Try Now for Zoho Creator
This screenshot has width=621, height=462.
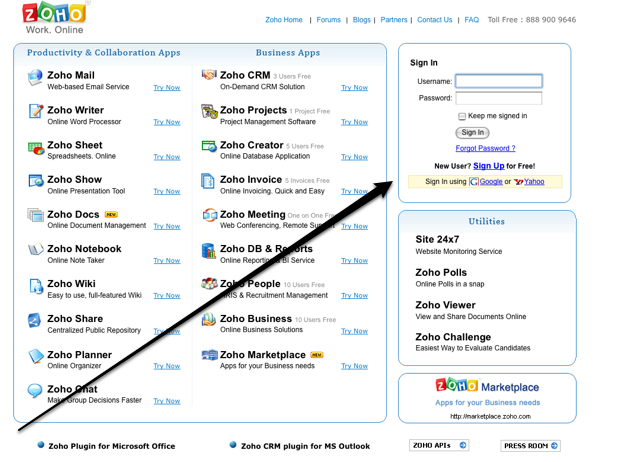pyautogui.click(x=354, y=157)
